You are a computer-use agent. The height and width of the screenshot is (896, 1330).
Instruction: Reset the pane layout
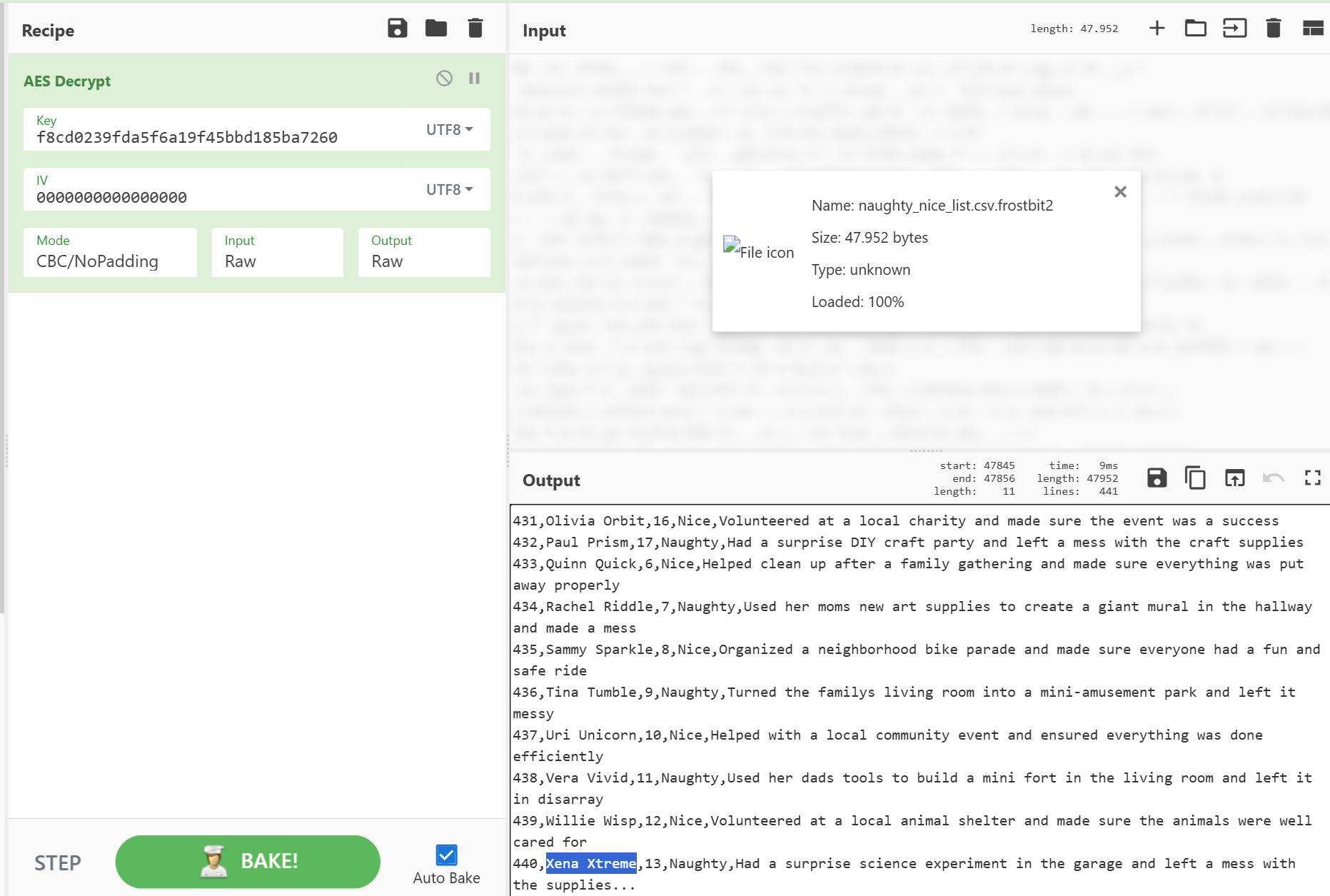pyautogui.click(x=1312, y=29)
